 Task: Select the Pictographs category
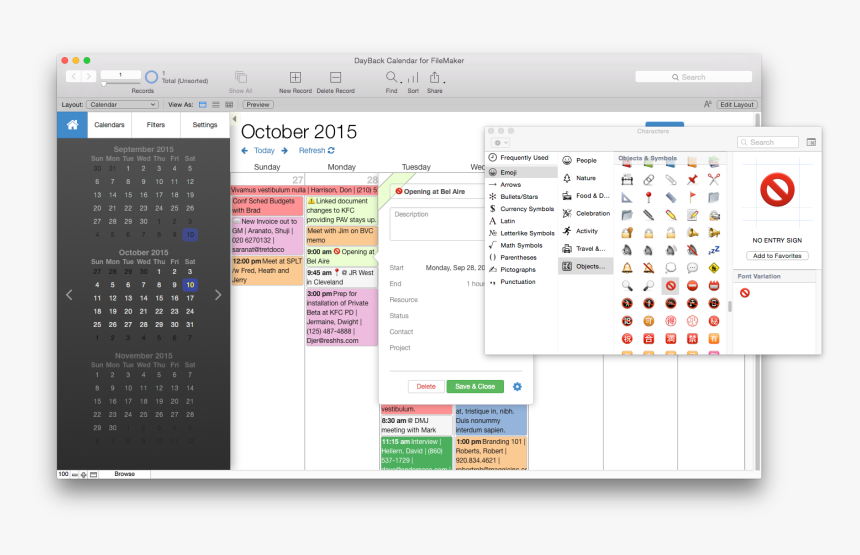(523, 270)
